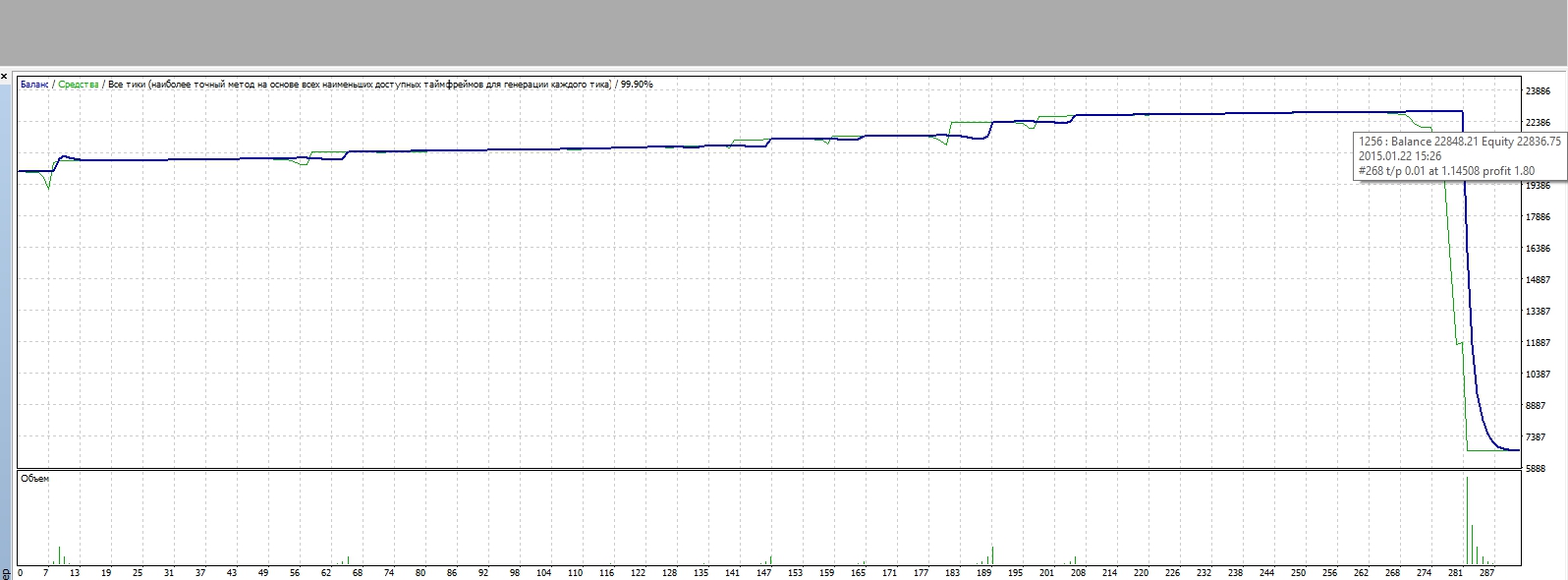
Task: Click the 17886 value on the price axis
Action: point(1538,217)
